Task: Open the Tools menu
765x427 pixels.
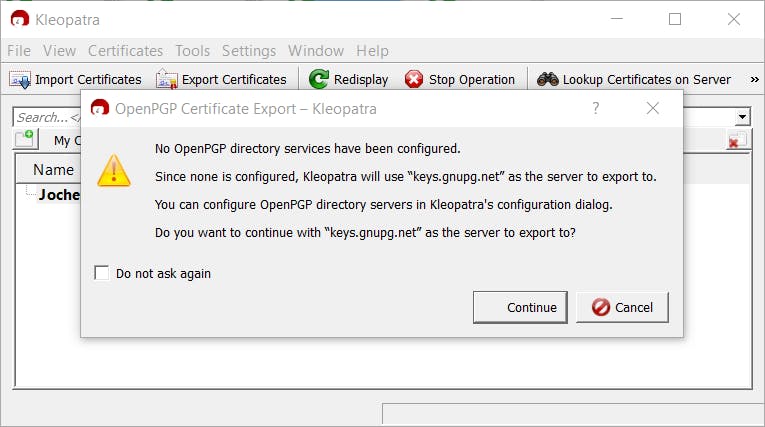Action: (x=193, y=51)
